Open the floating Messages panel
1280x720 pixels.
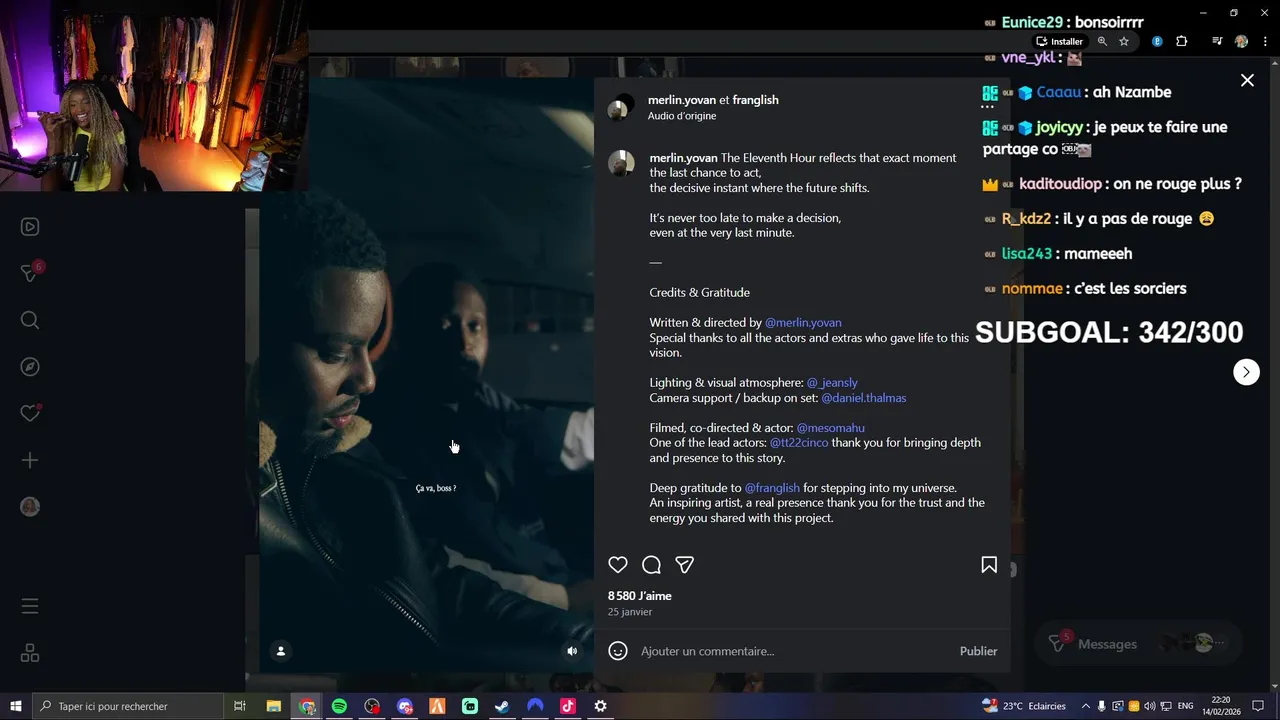click(x=1139, y=644)
